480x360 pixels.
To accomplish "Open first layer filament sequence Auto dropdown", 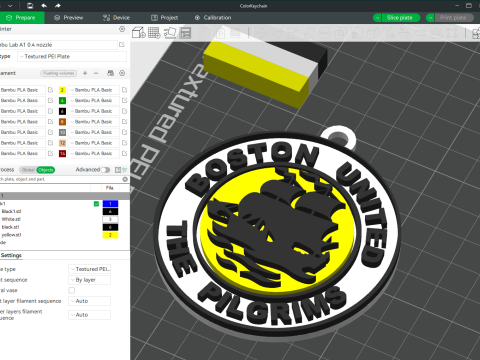I will click(89, 301).
